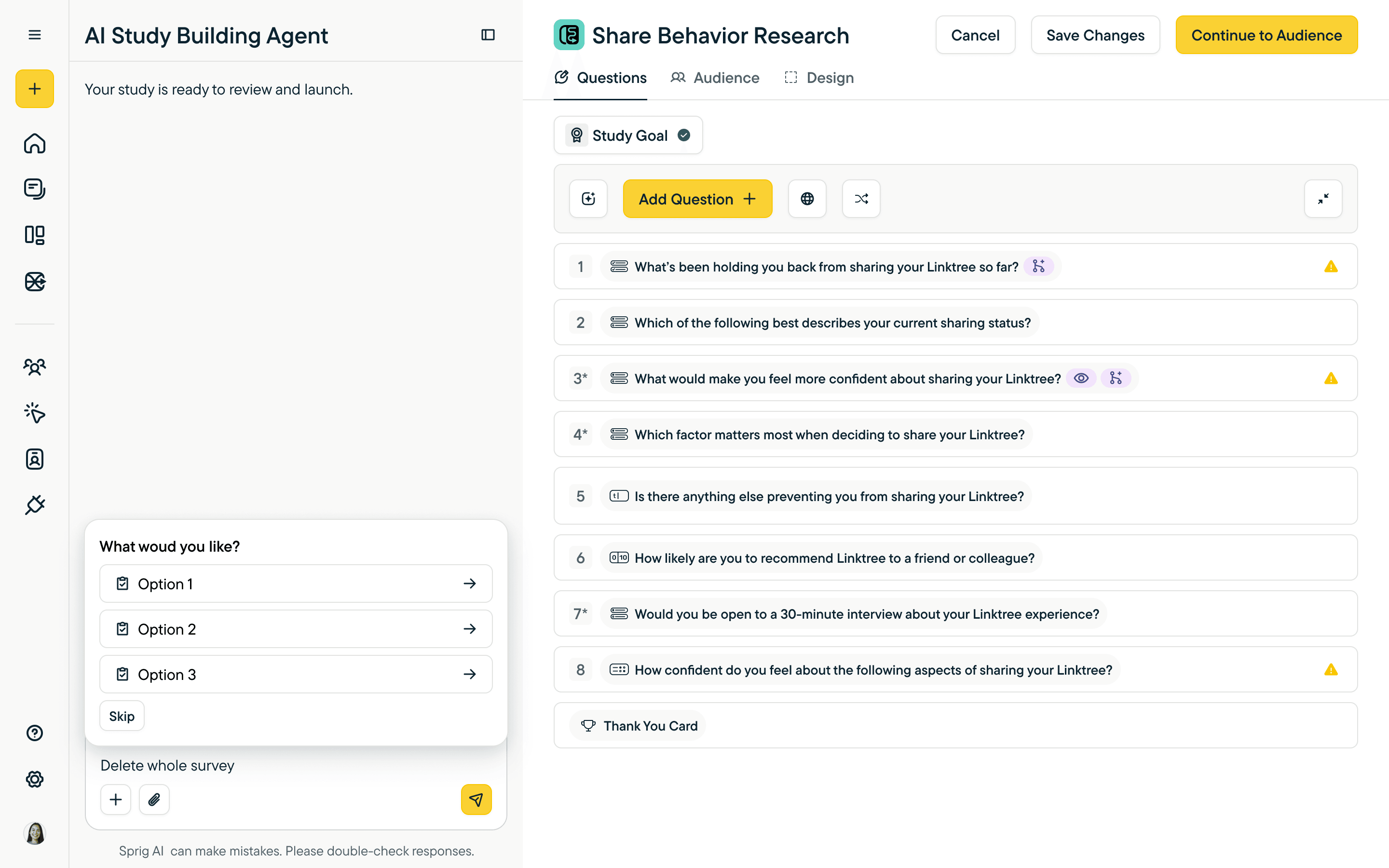
Task: Click the paperclip attach file icon
Action: point(154,799)
